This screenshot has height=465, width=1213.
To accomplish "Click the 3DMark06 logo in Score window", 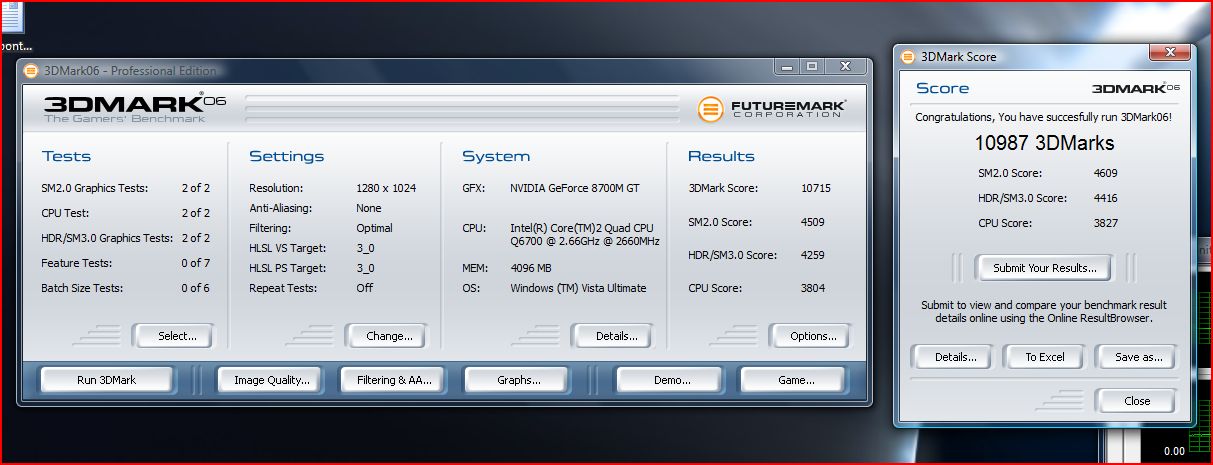I will [x=1135, y=87].
